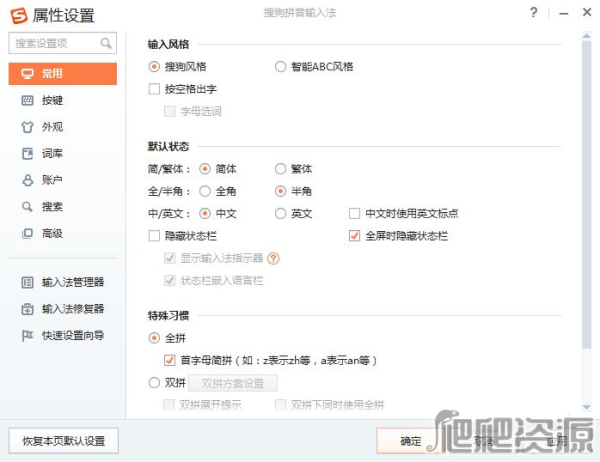Image resolution: width=600 pixels, height=462 pixels.
Task: Click the dictionary icon beside 词库
Action: point(27,153)
